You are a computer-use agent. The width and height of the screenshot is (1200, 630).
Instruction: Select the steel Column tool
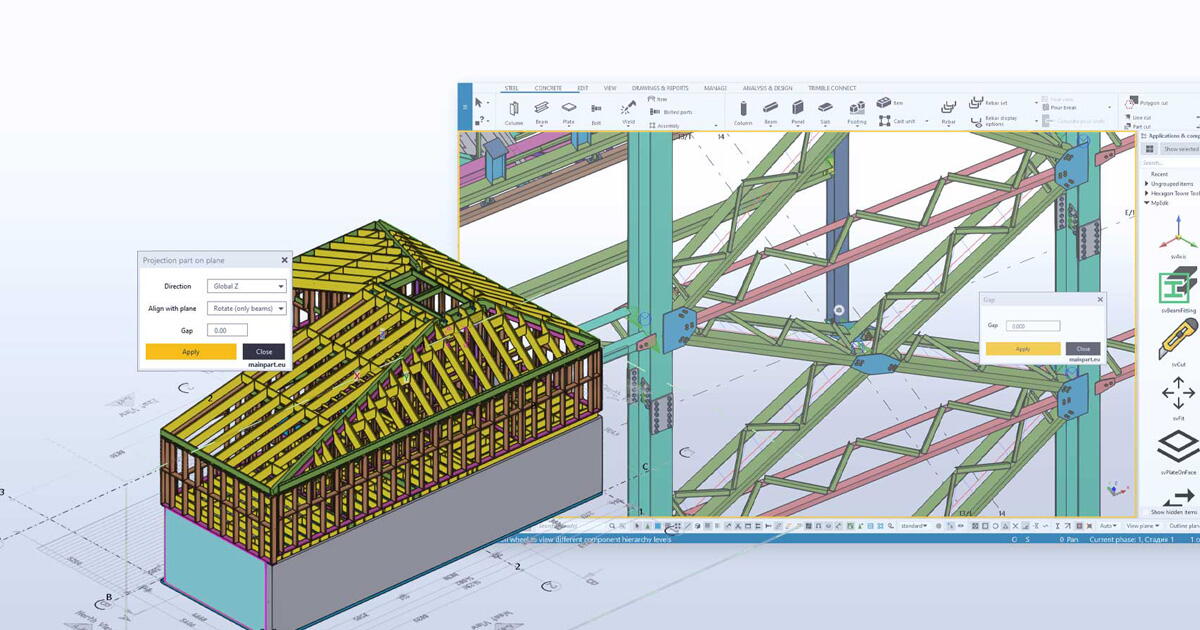point(513,109)
